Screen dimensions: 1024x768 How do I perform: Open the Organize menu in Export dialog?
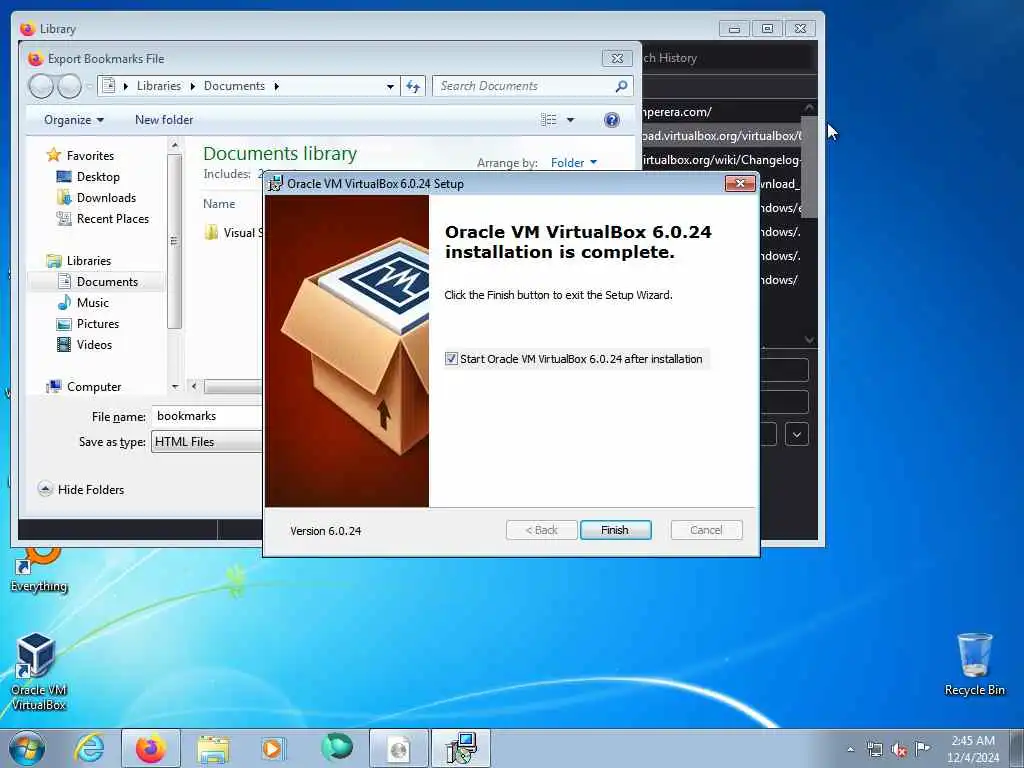click(74, 120)
